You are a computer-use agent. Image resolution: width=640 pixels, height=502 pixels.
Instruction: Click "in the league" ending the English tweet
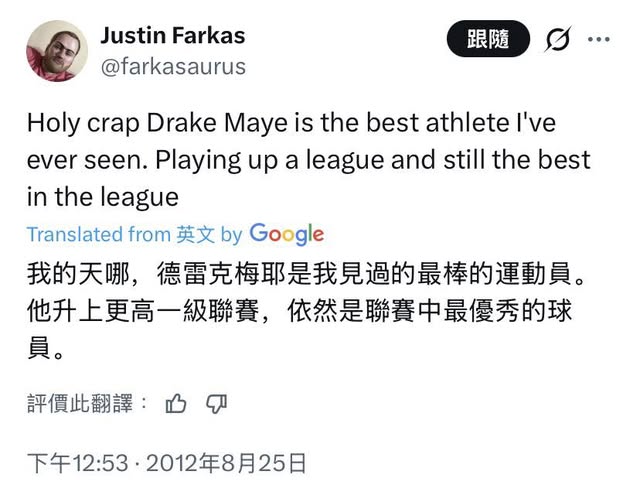pos(102,195)
